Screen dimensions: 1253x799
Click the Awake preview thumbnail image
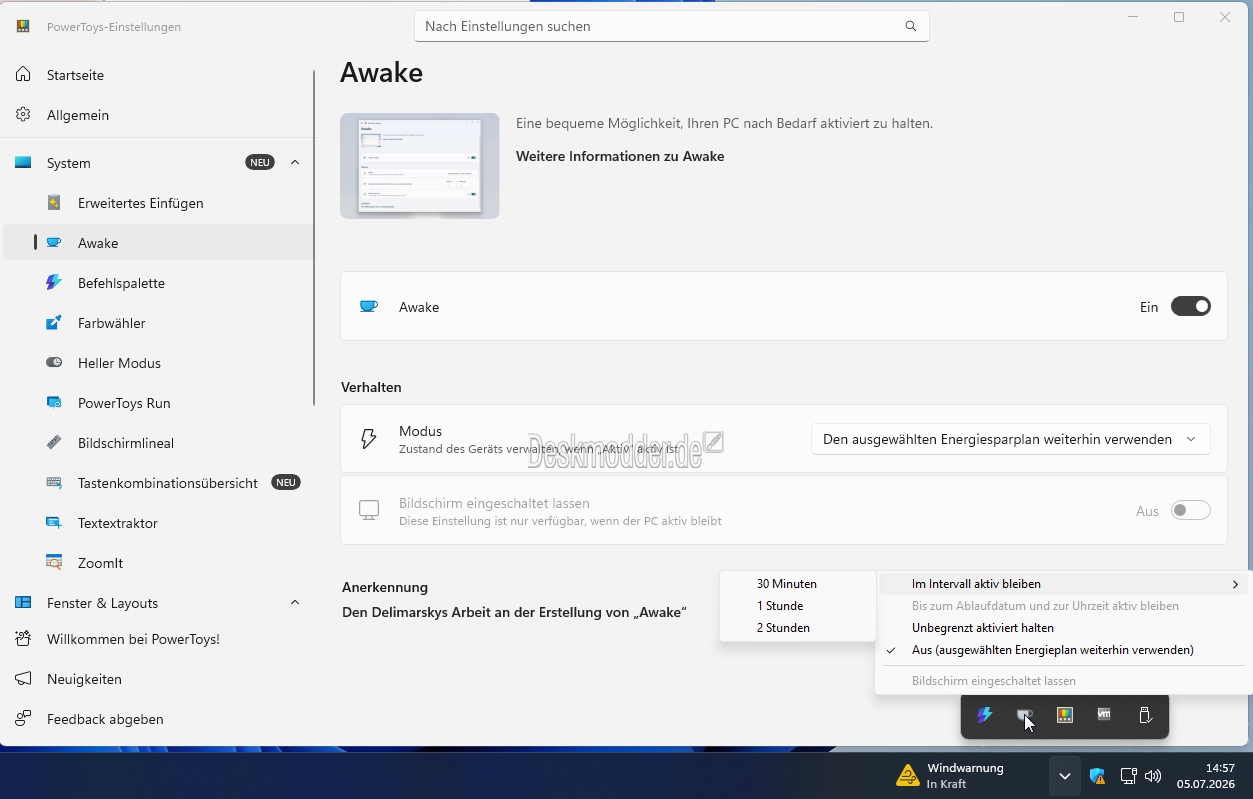click(420, 166)
